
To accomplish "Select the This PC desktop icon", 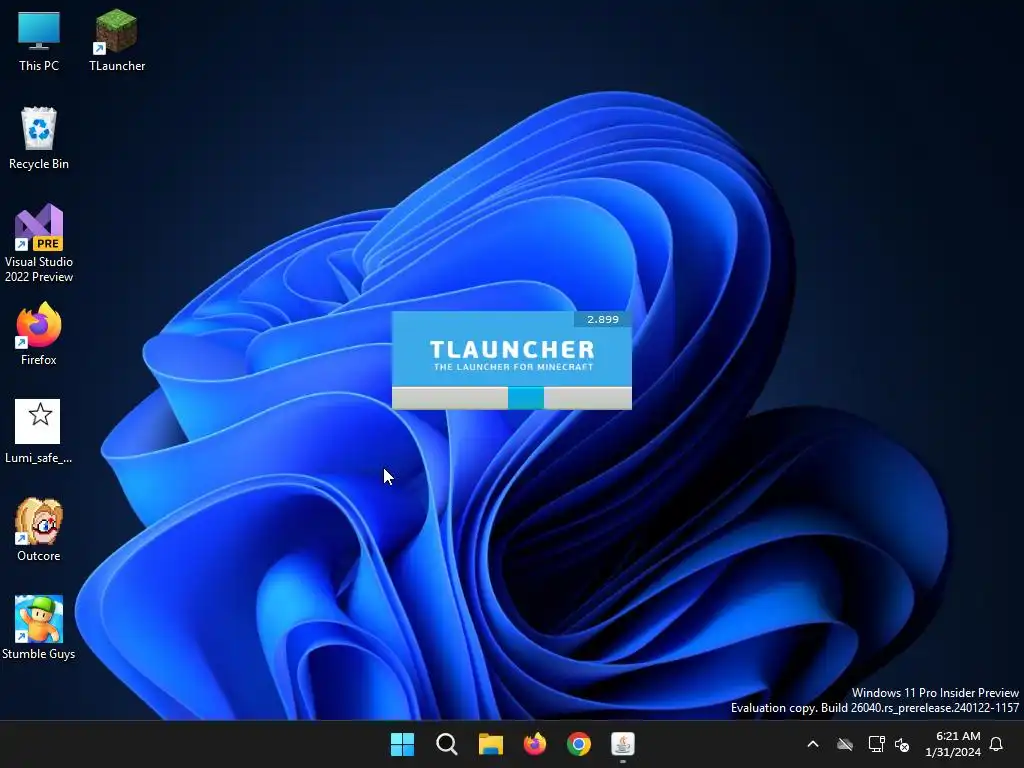I will pos(39,40).
